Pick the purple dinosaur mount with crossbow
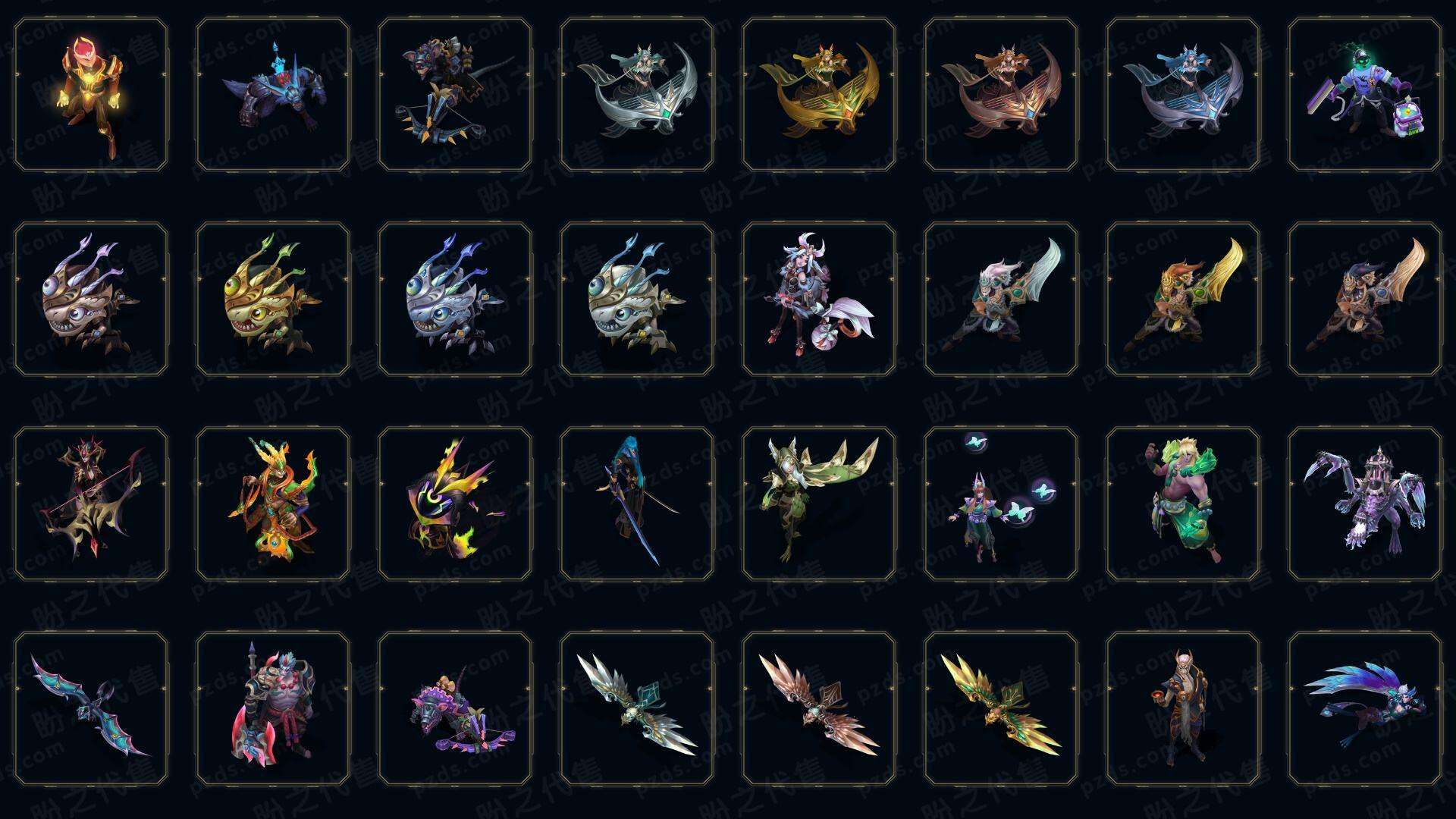Image resolution: width=1456 pixels, height=819 pixels. [x=455, y=708]
